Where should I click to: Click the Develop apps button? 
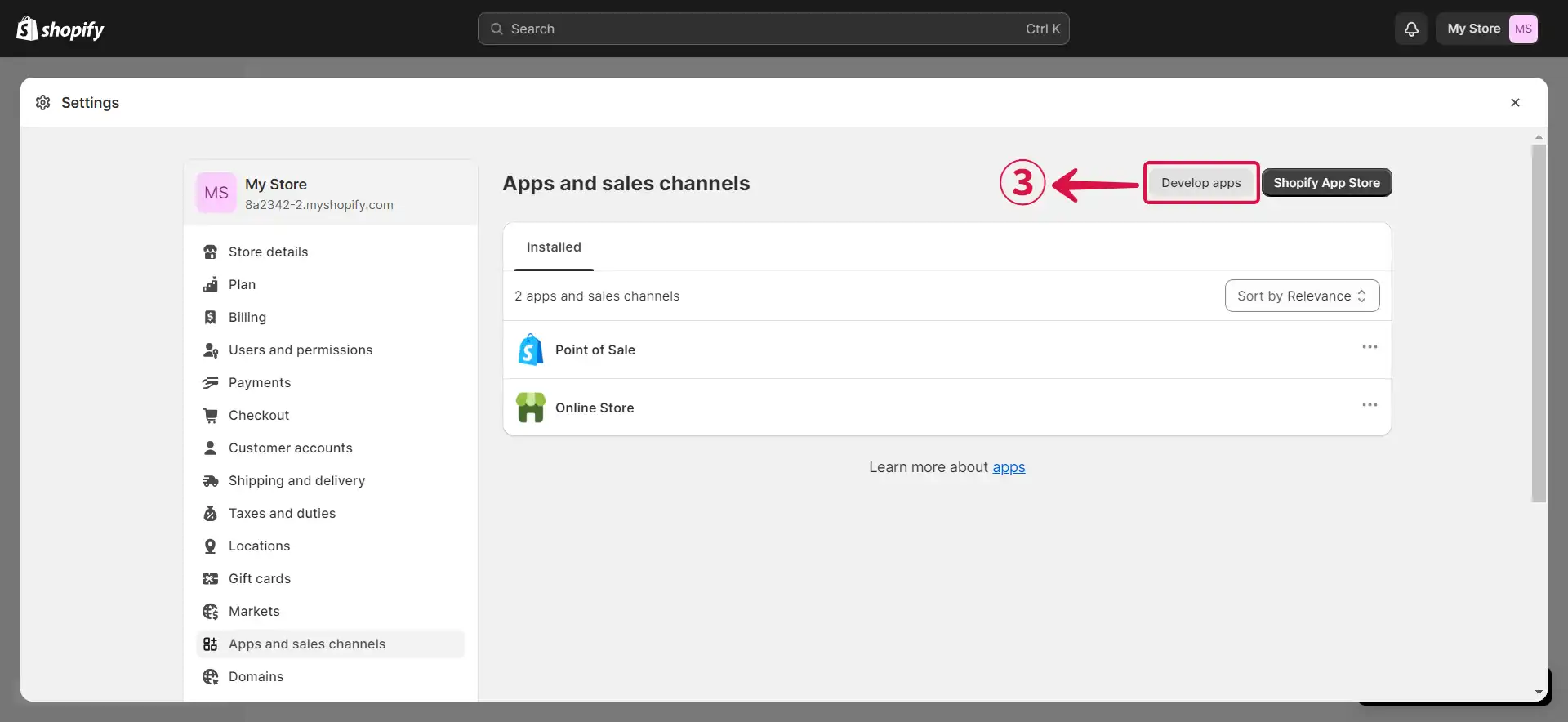(x=1200, y=183)
